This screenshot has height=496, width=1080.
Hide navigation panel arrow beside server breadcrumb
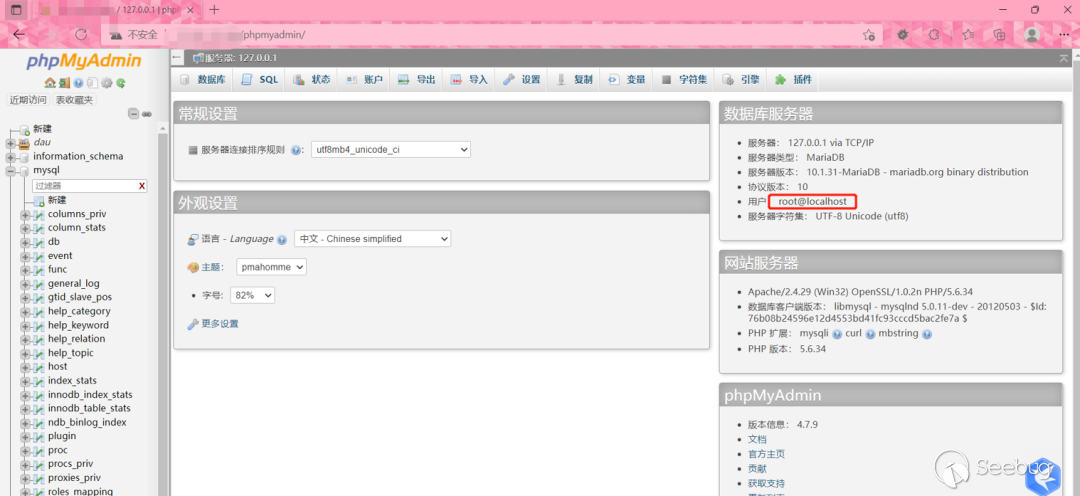click(x=178, y=58)
